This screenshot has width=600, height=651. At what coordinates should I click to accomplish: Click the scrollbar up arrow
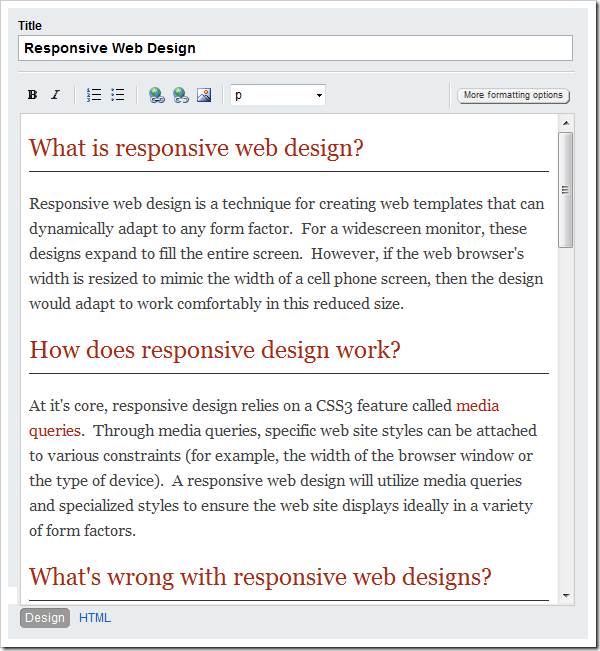point(566,123)
